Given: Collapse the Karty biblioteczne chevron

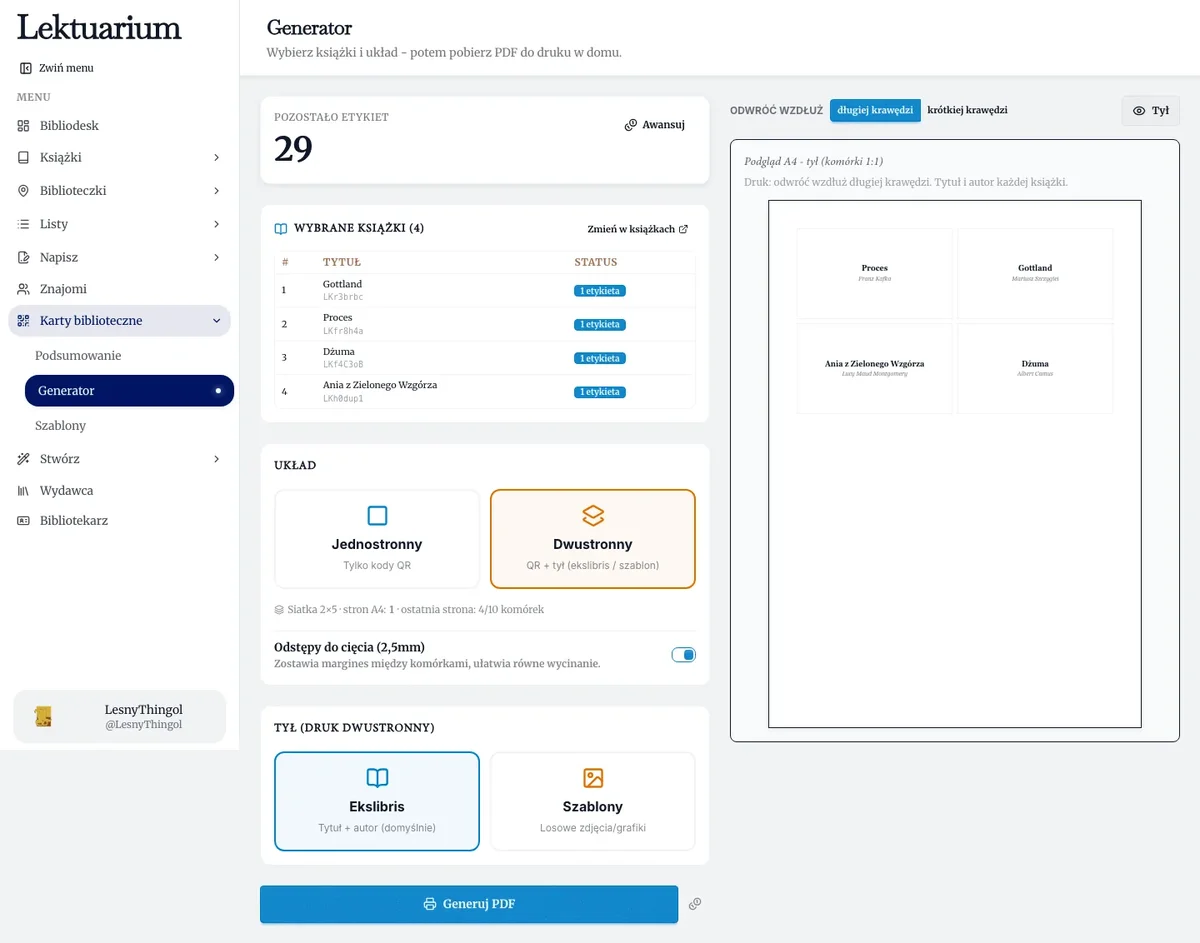Looking at the screenshot, I should tap(217, 321).
